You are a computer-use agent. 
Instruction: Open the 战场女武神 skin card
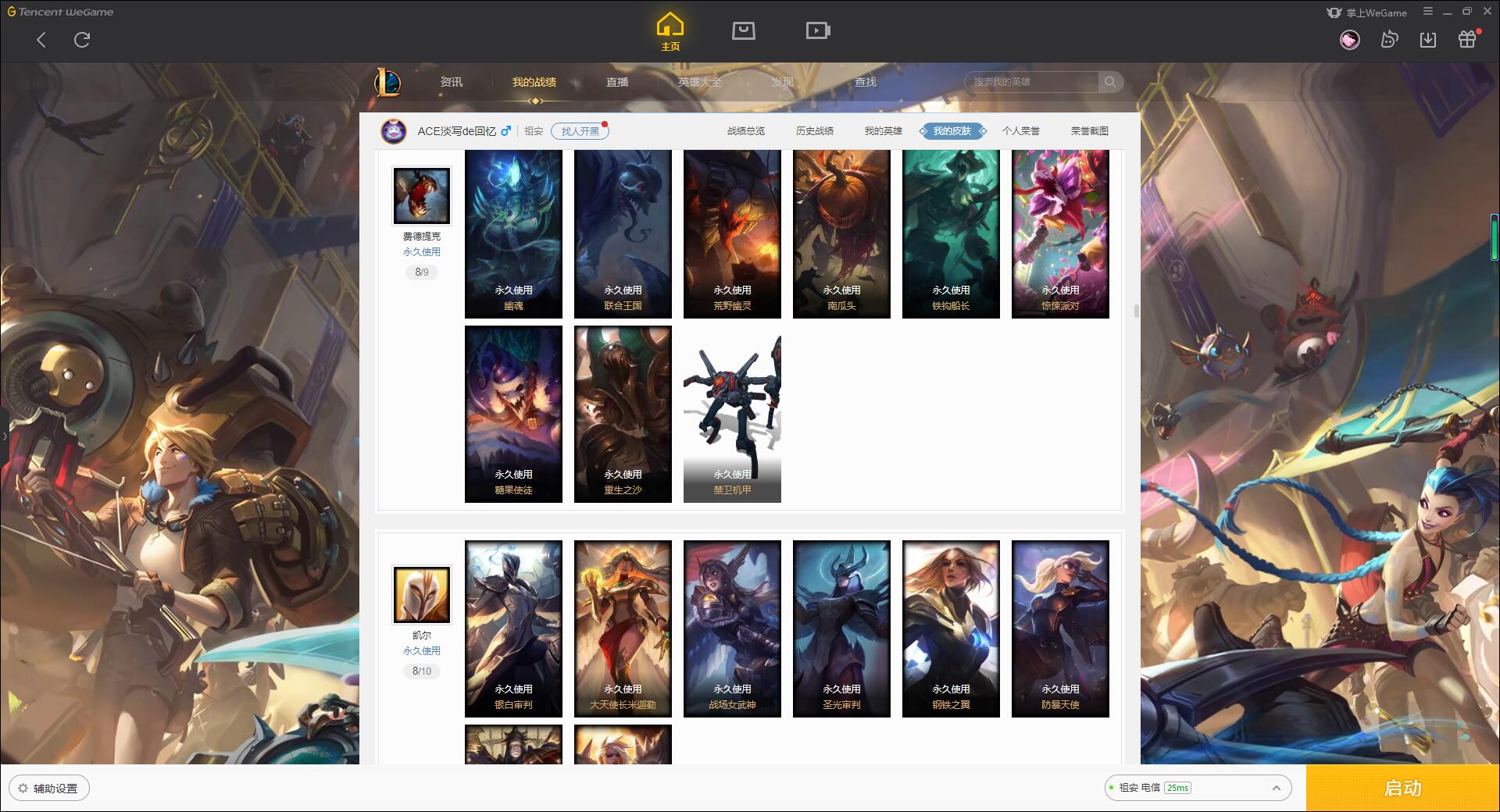(x=732, y=629)
